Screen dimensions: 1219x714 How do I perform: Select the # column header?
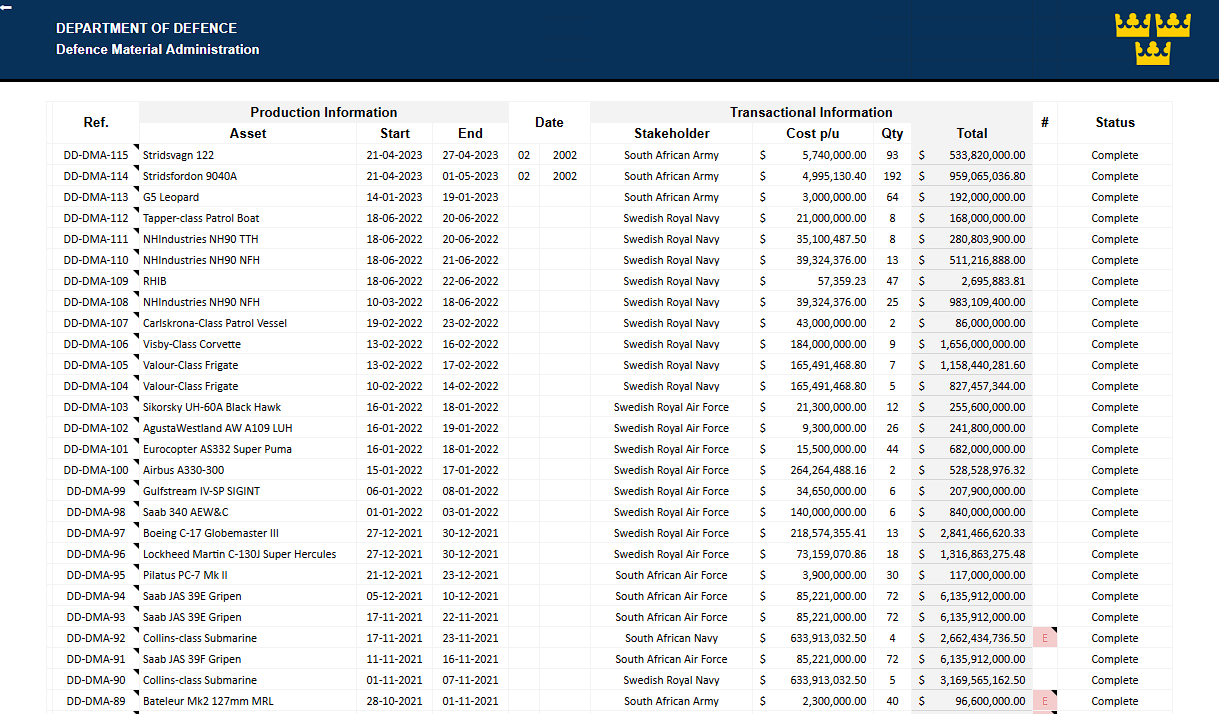pyautogui.click(x=1045, y=122)
